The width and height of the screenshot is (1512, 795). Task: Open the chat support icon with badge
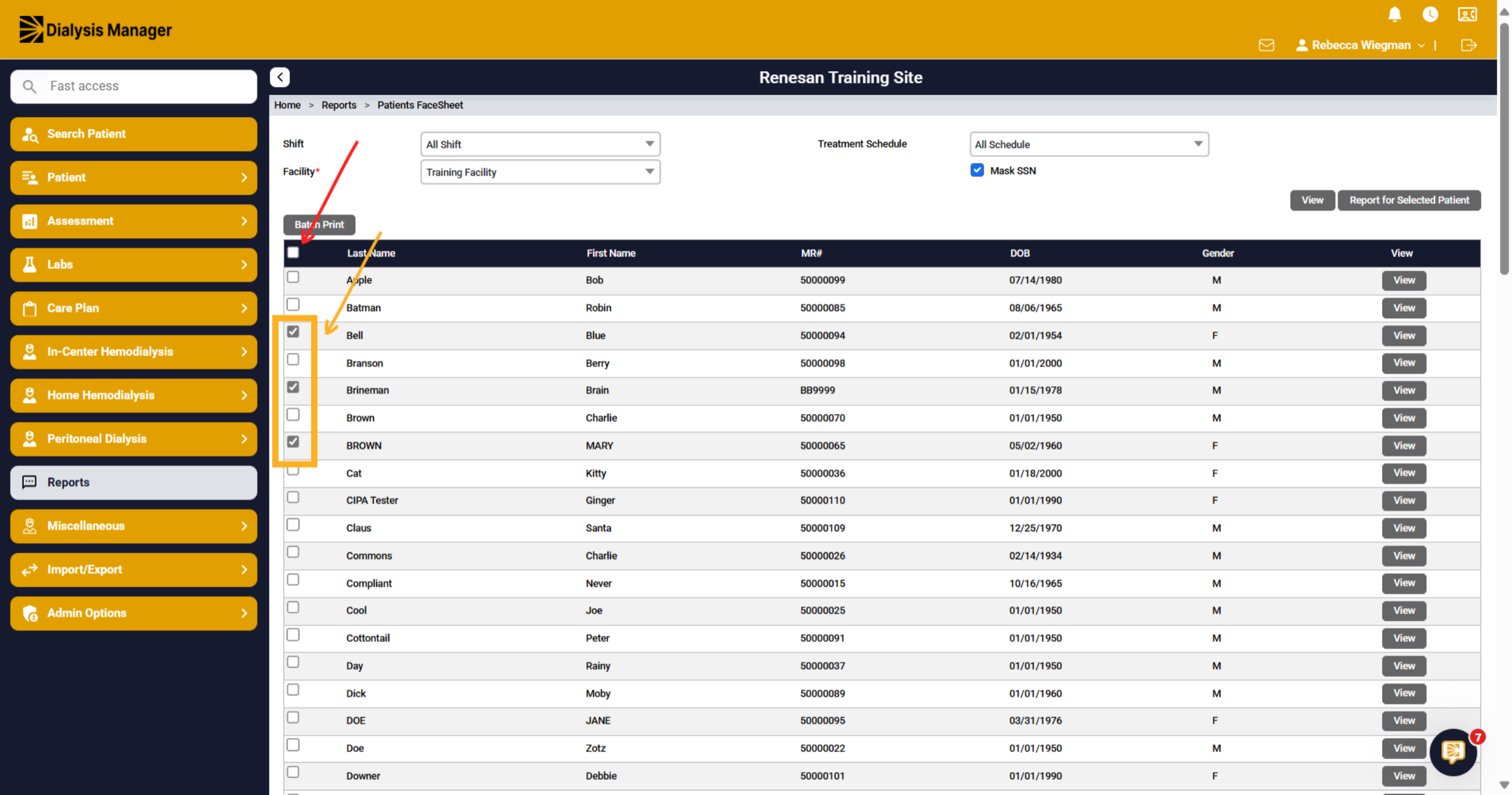tap(1453, 752)
